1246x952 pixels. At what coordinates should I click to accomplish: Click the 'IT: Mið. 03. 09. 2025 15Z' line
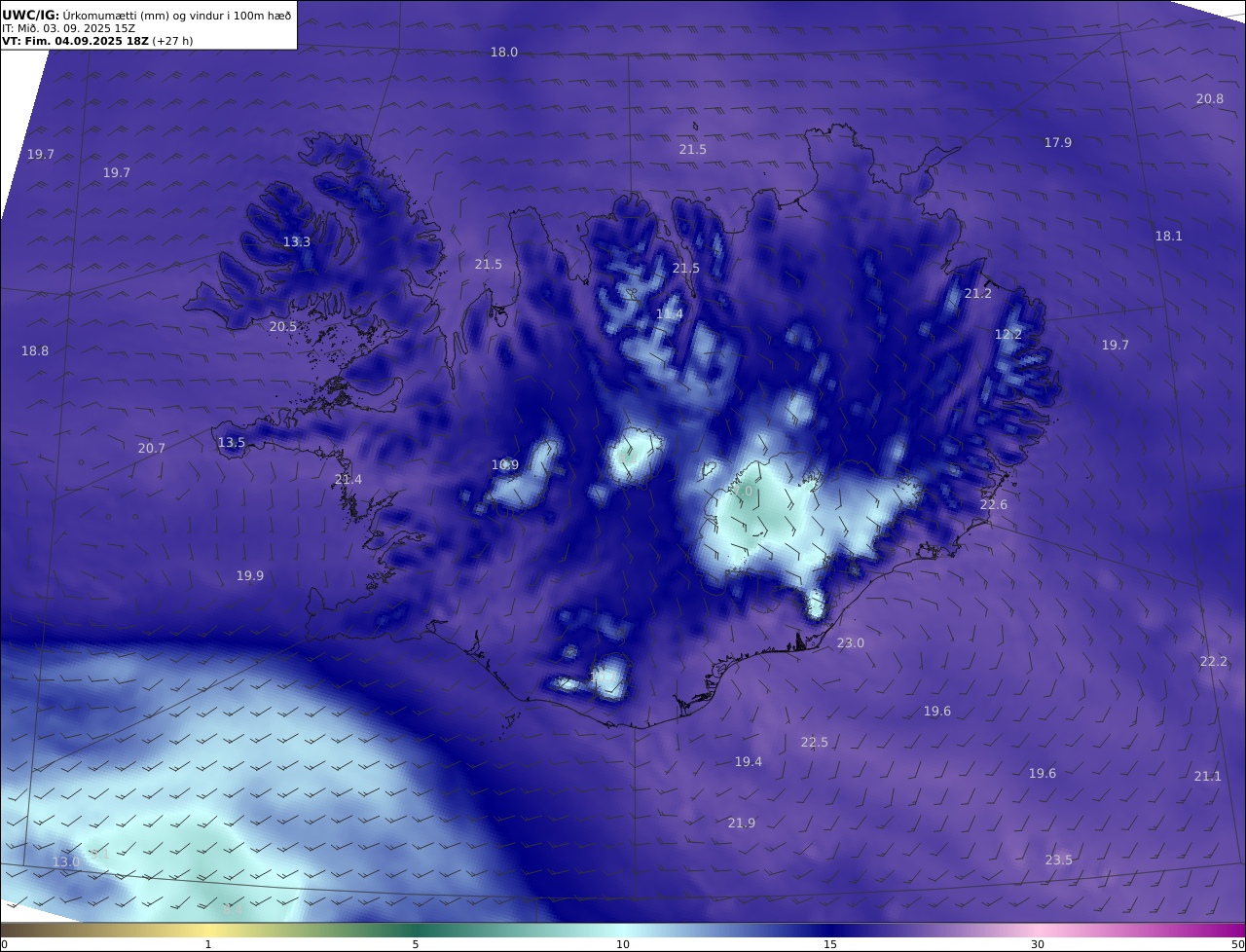(68, 28)
